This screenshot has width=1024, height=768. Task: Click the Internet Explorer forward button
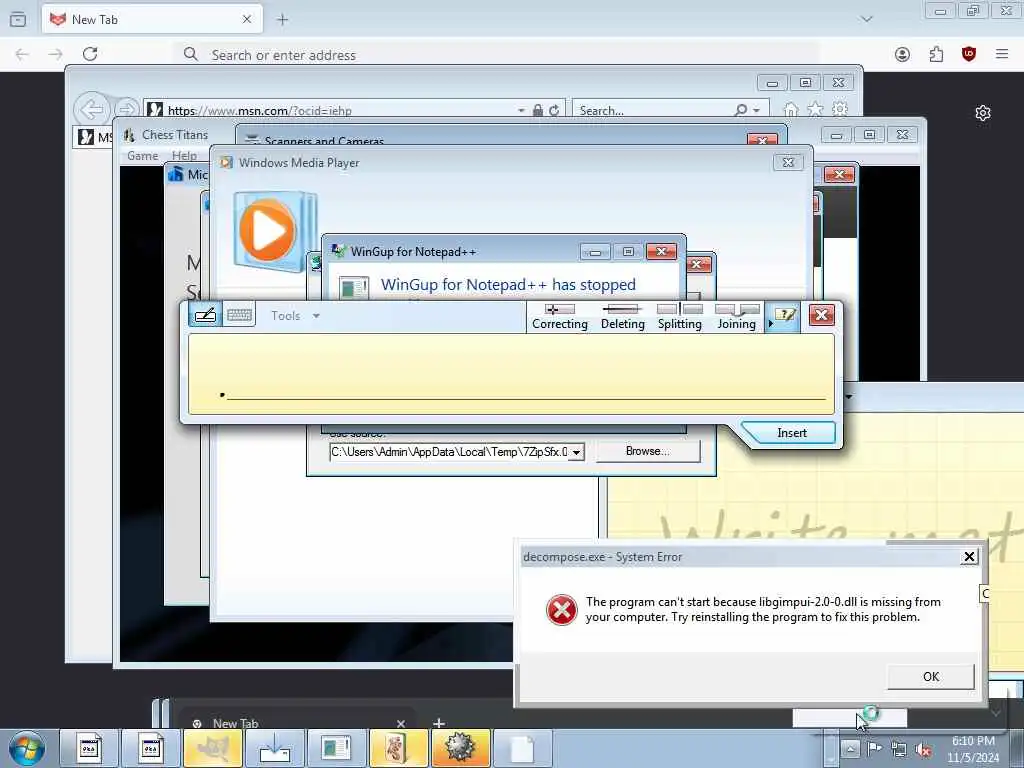pos(127,109)
